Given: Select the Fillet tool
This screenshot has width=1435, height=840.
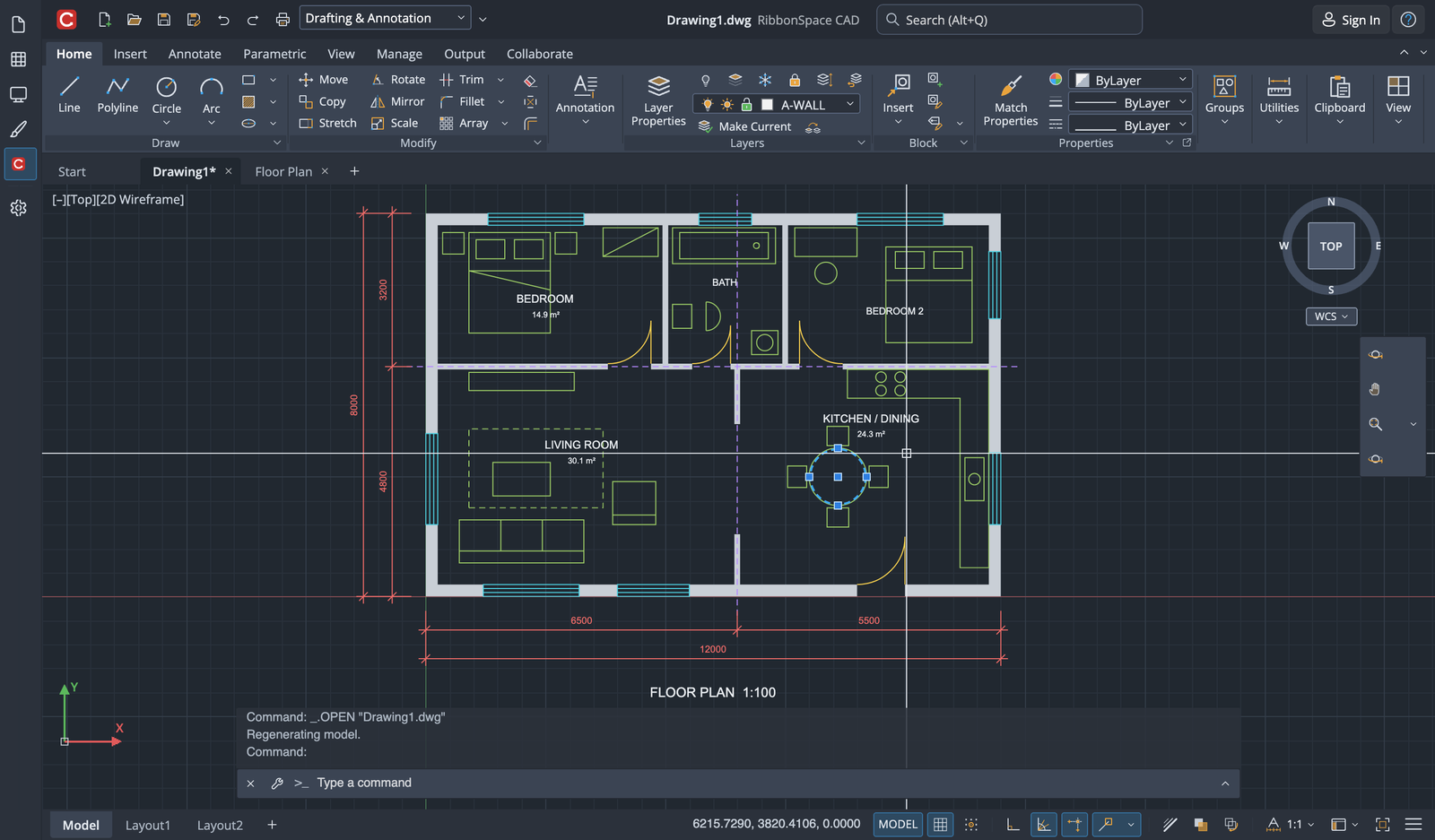Looking at the screenshot, I should (x=463, y=101).
